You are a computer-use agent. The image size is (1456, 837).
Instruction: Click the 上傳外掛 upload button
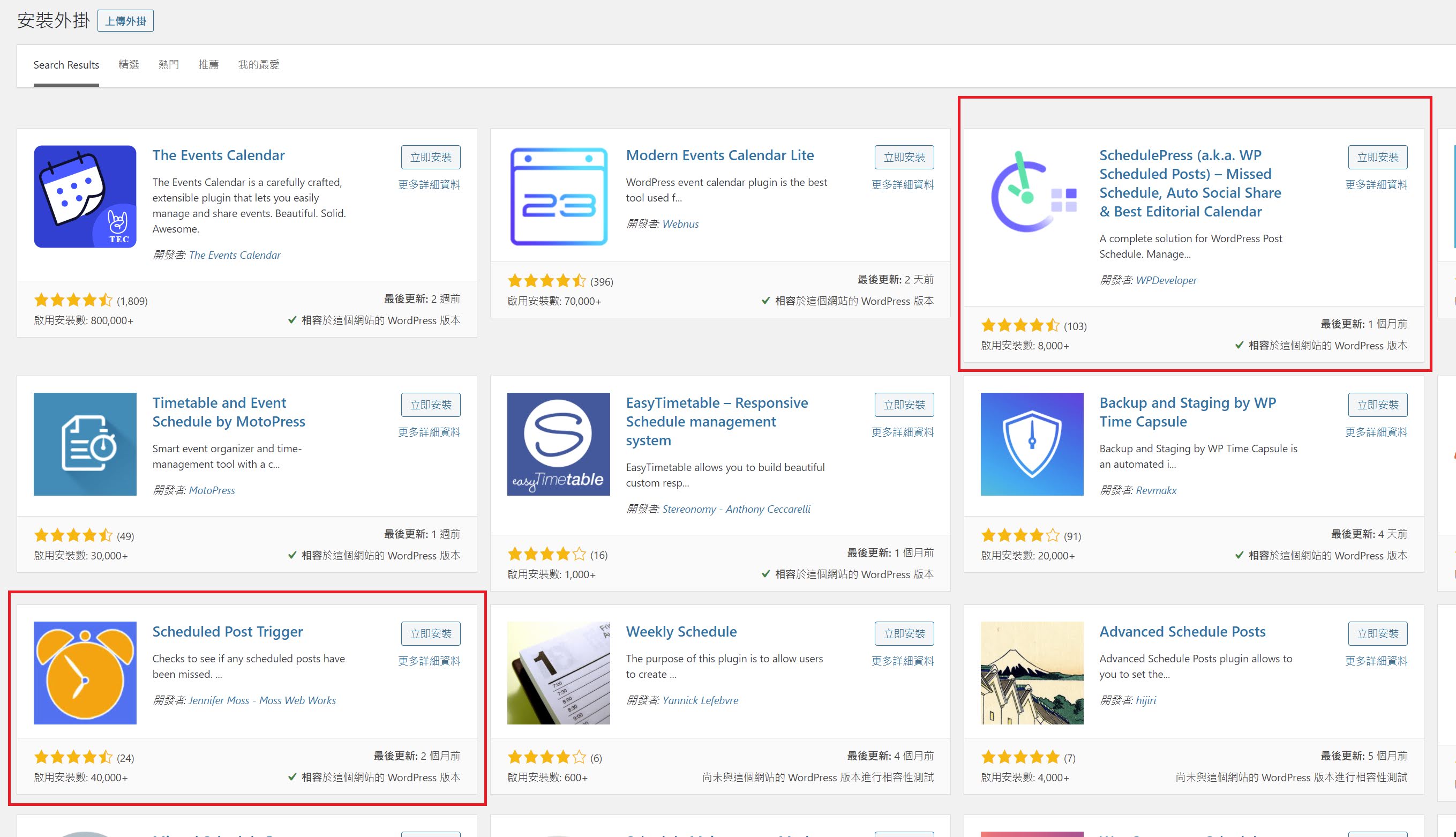click(125, 21)
